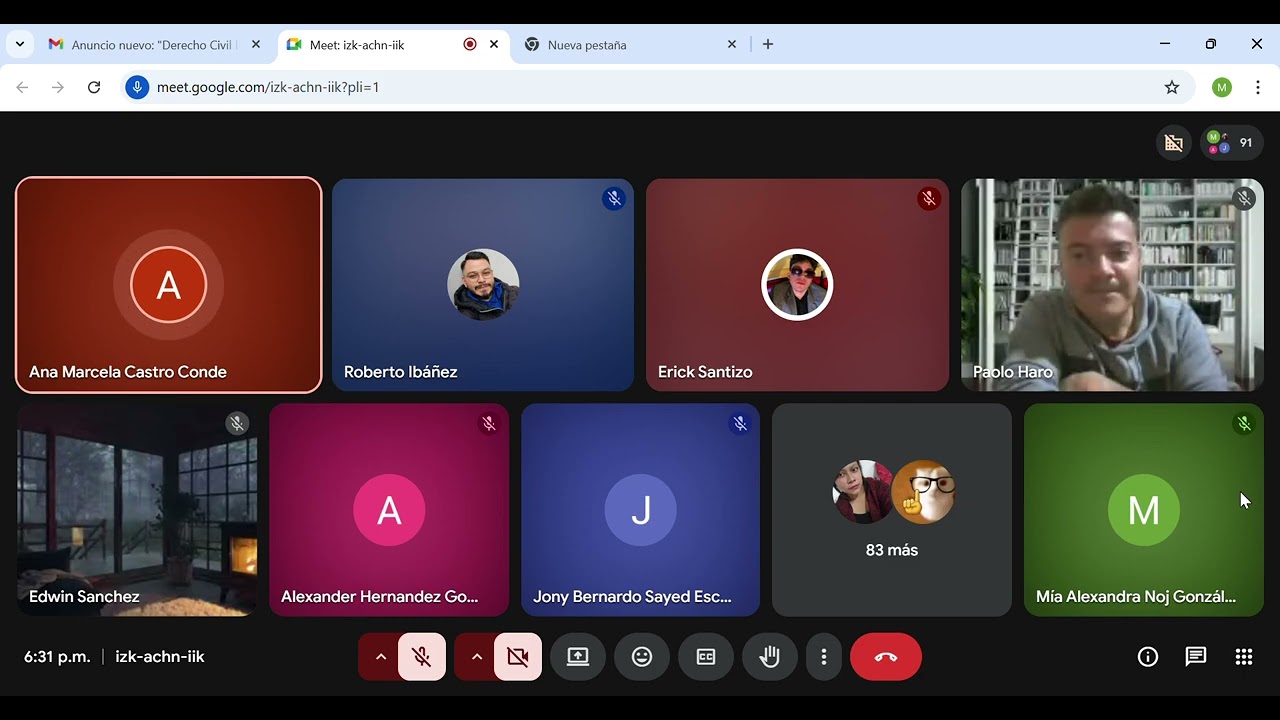1280x720 pixels.
Task: Open the activities grid icon
Action: tap(1244, 657)
